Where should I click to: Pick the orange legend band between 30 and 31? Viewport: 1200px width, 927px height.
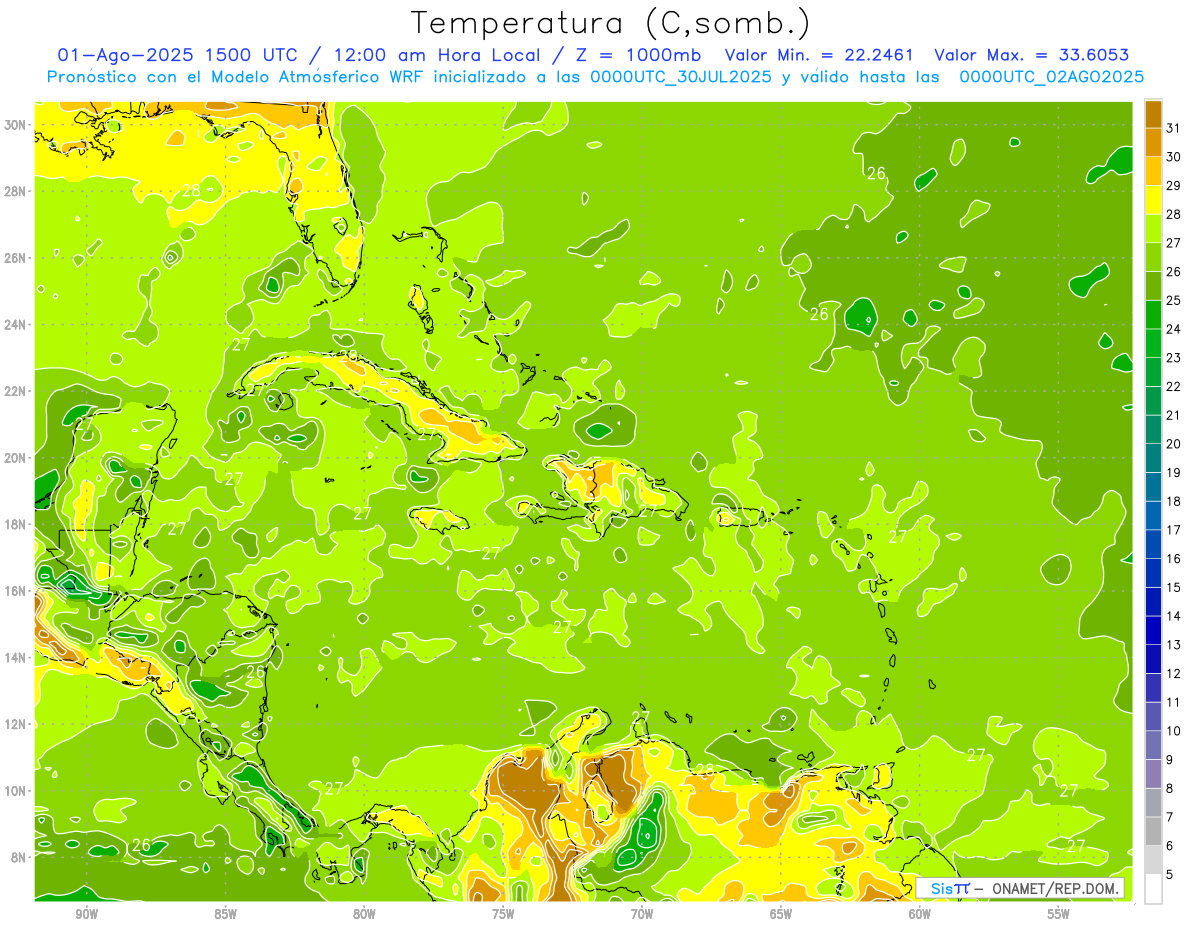(x=1153, y=142)
